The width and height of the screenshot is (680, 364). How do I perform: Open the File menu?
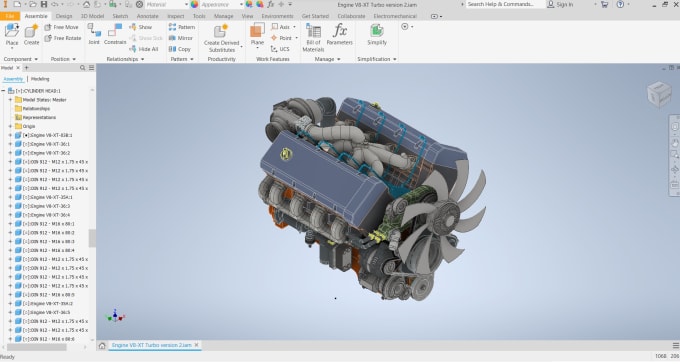click(x=10, y=16)
